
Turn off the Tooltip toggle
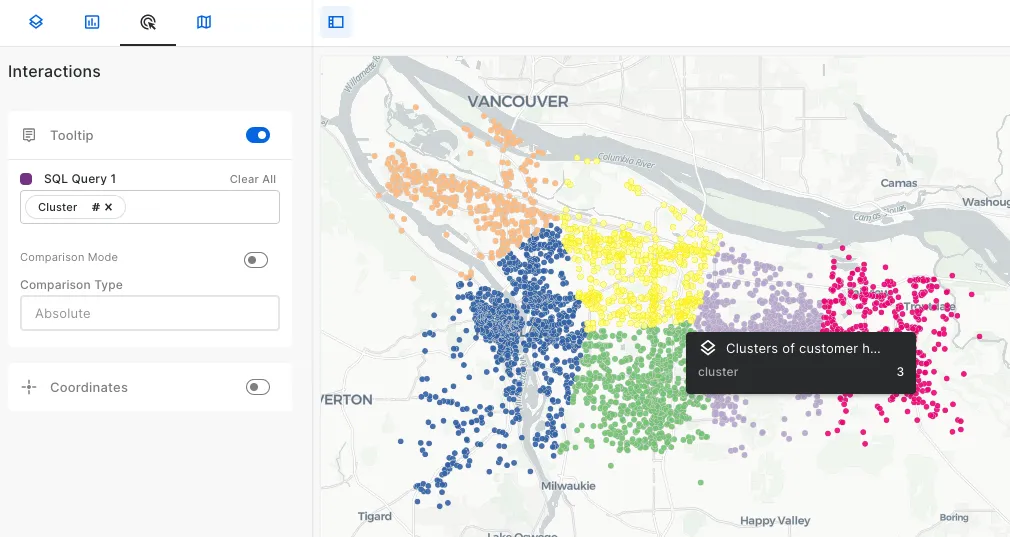tap(257, 135)
